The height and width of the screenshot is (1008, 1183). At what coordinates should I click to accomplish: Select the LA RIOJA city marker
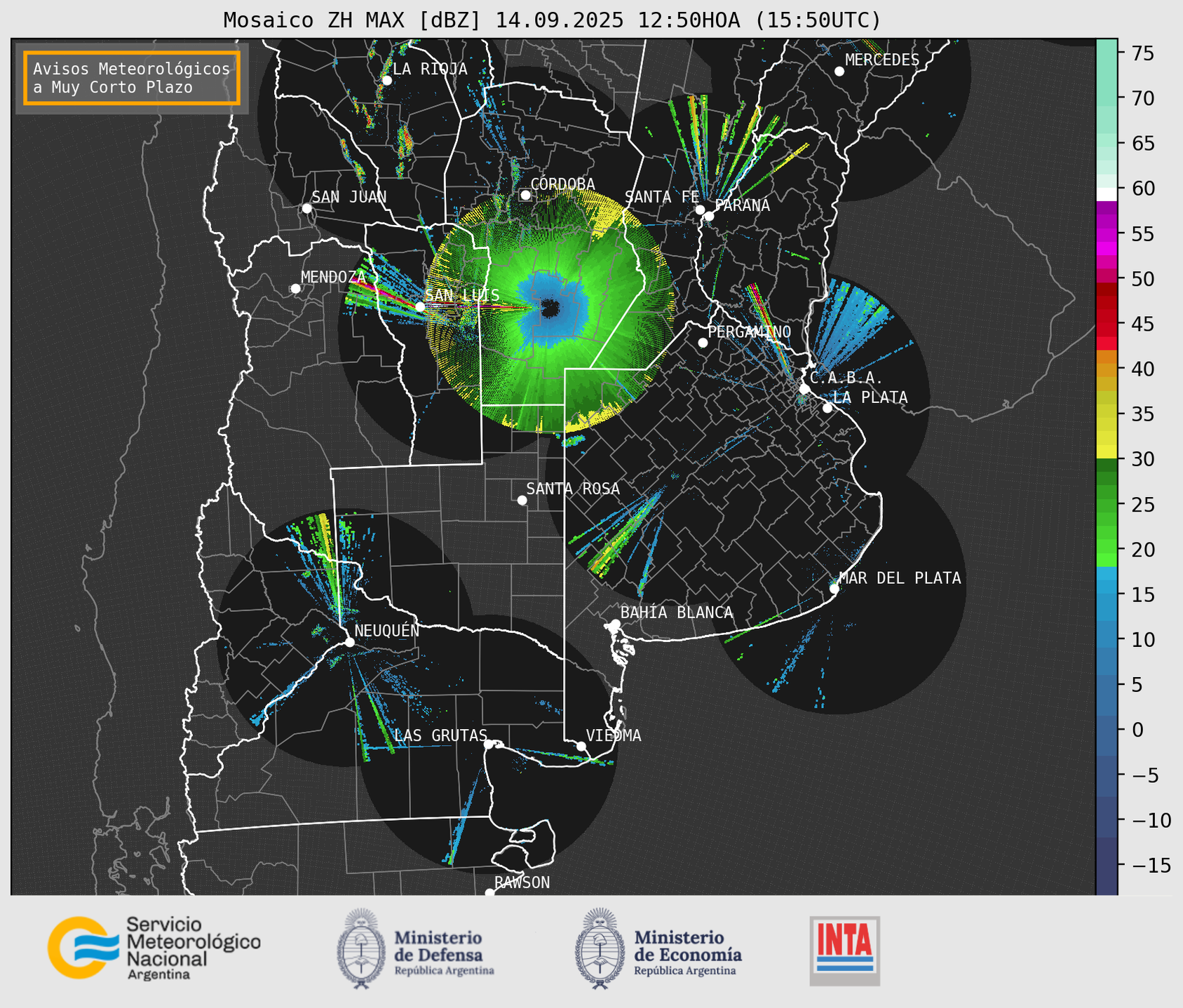386,80
